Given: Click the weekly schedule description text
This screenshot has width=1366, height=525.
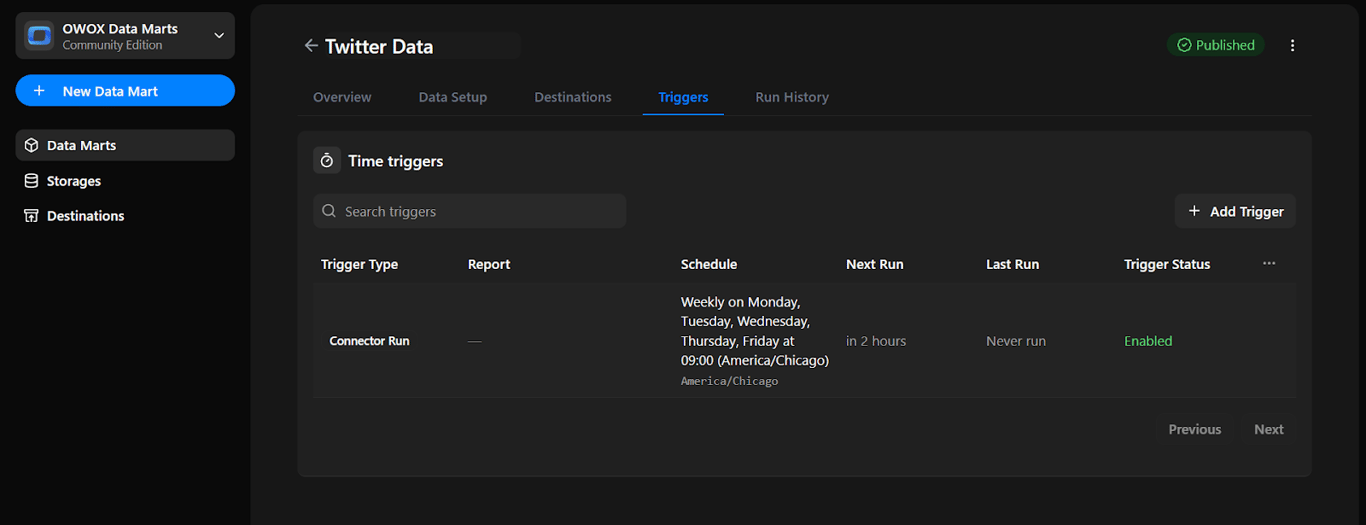Looking at the screenshot, I should click(x=755, y=331).
